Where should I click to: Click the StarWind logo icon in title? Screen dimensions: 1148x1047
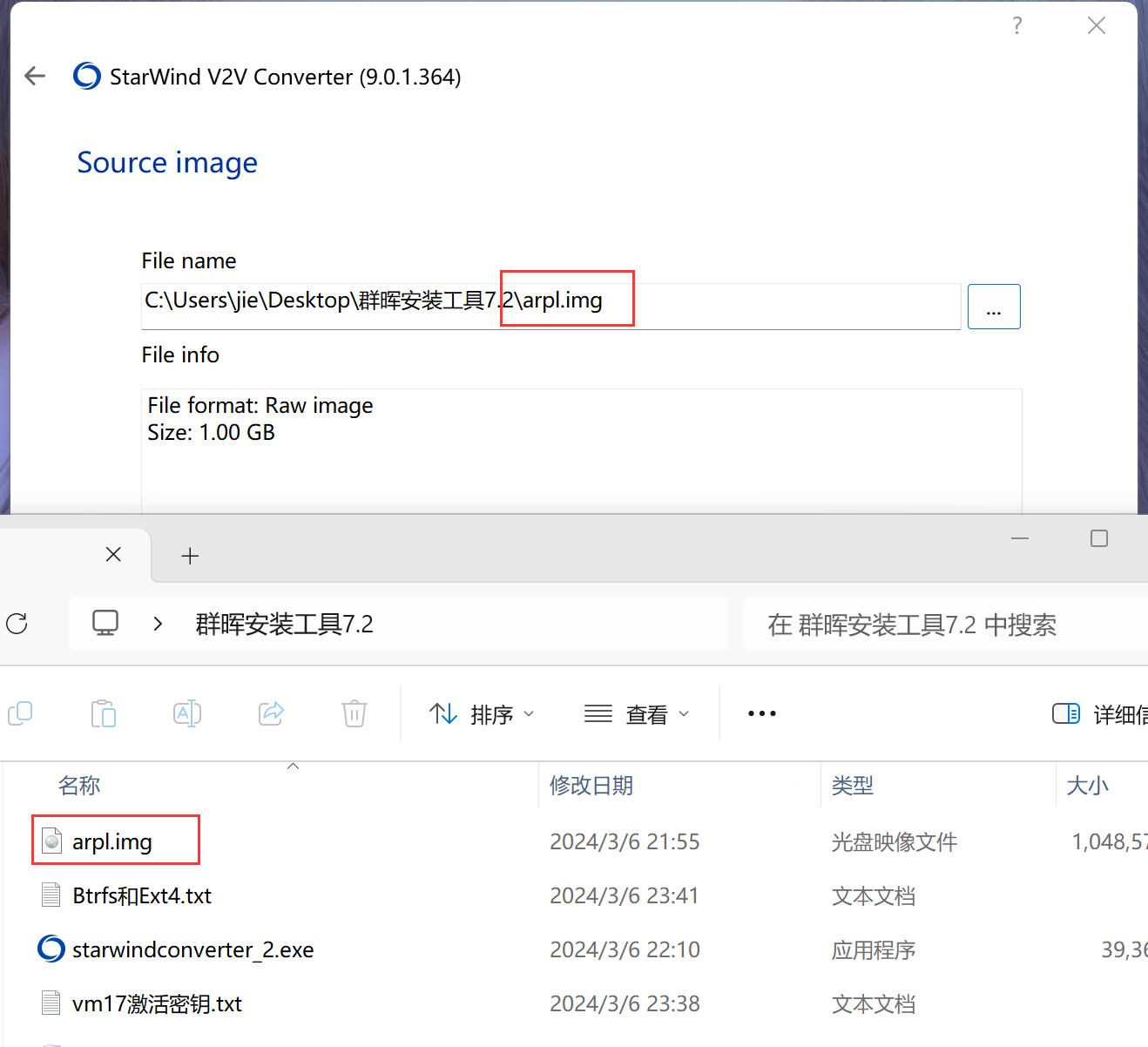[87, 76]
